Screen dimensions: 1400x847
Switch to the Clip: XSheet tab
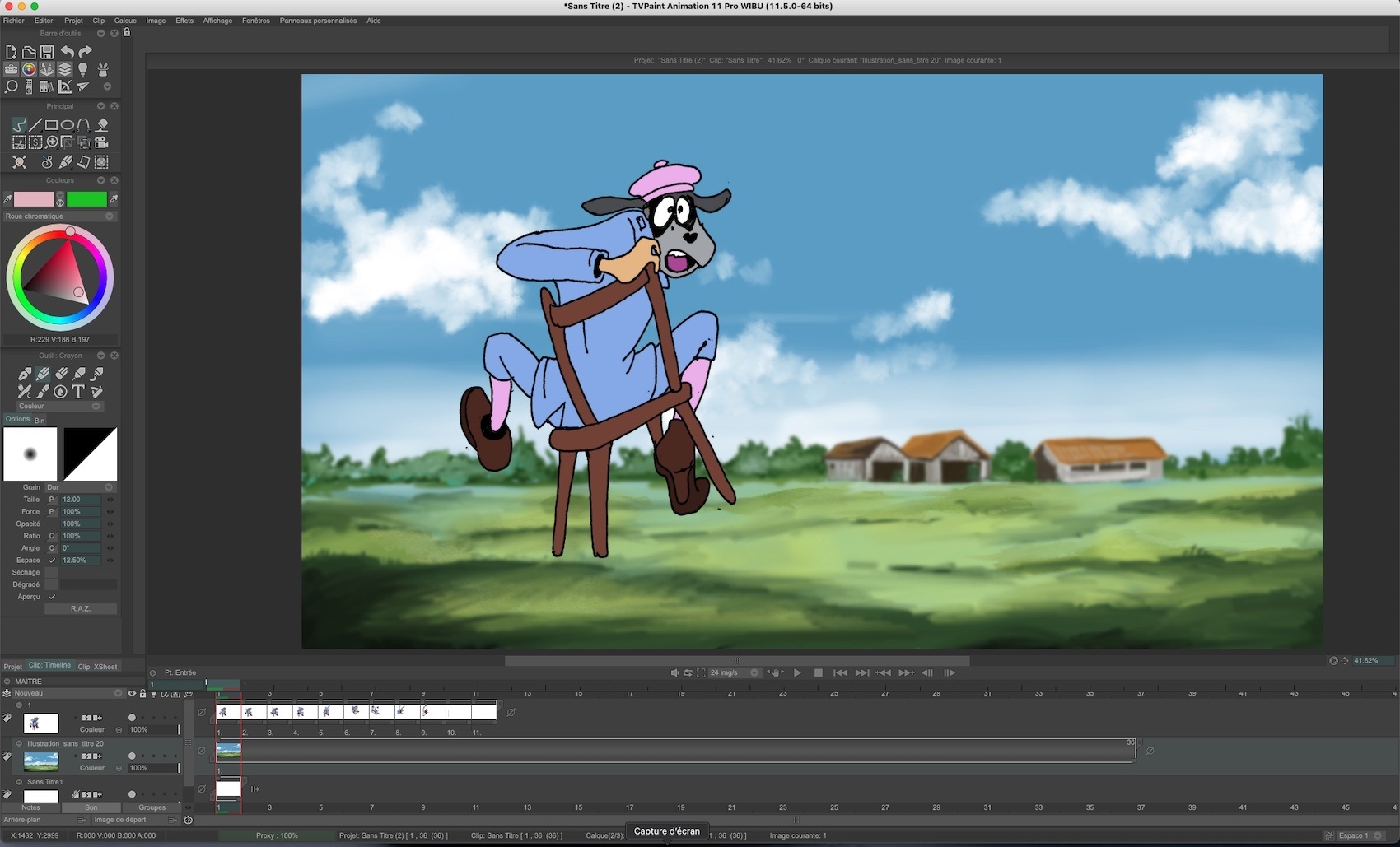pos(98,667)
